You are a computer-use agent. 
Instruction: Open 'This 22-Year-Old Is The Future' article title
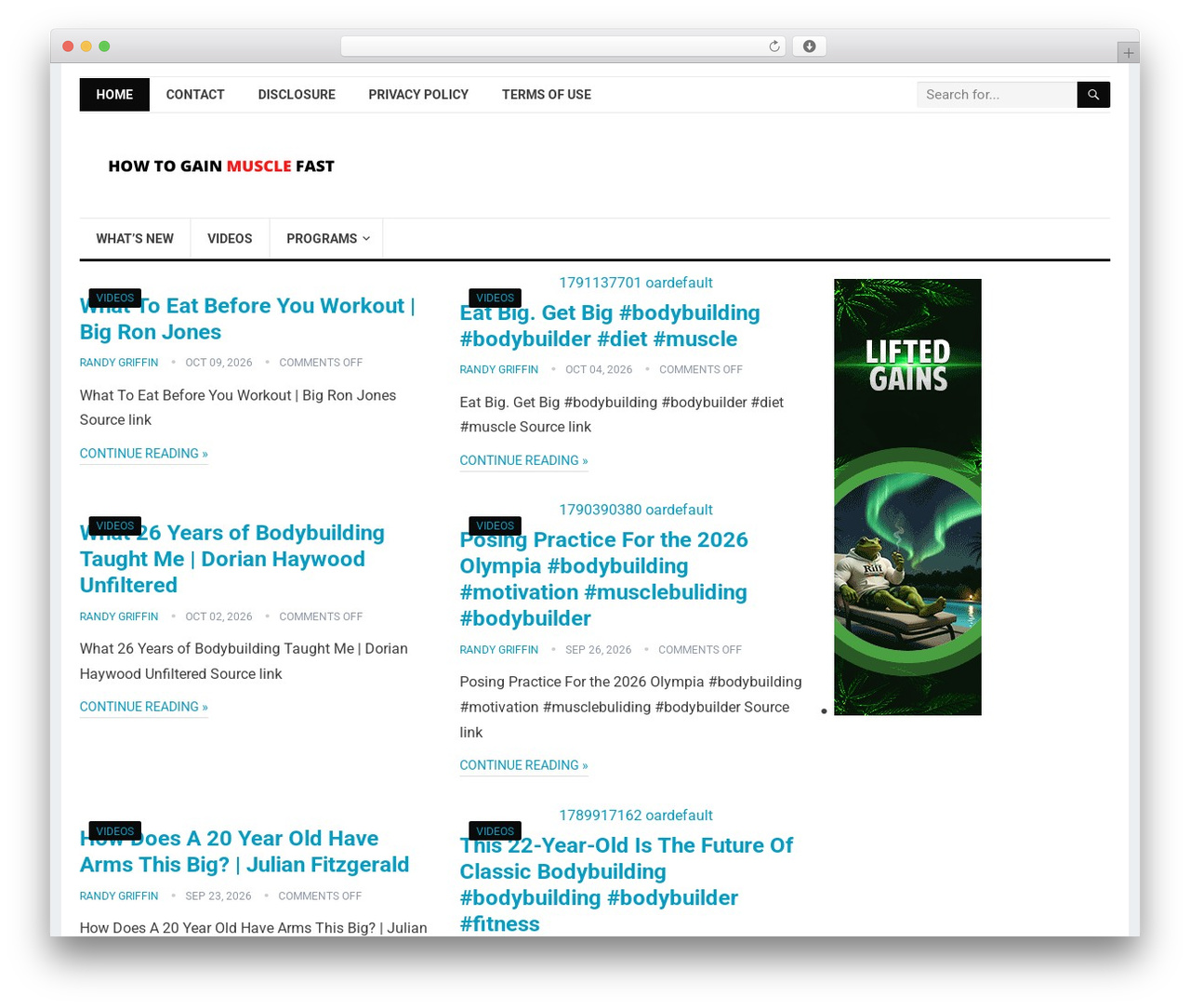tap(627, 884)
